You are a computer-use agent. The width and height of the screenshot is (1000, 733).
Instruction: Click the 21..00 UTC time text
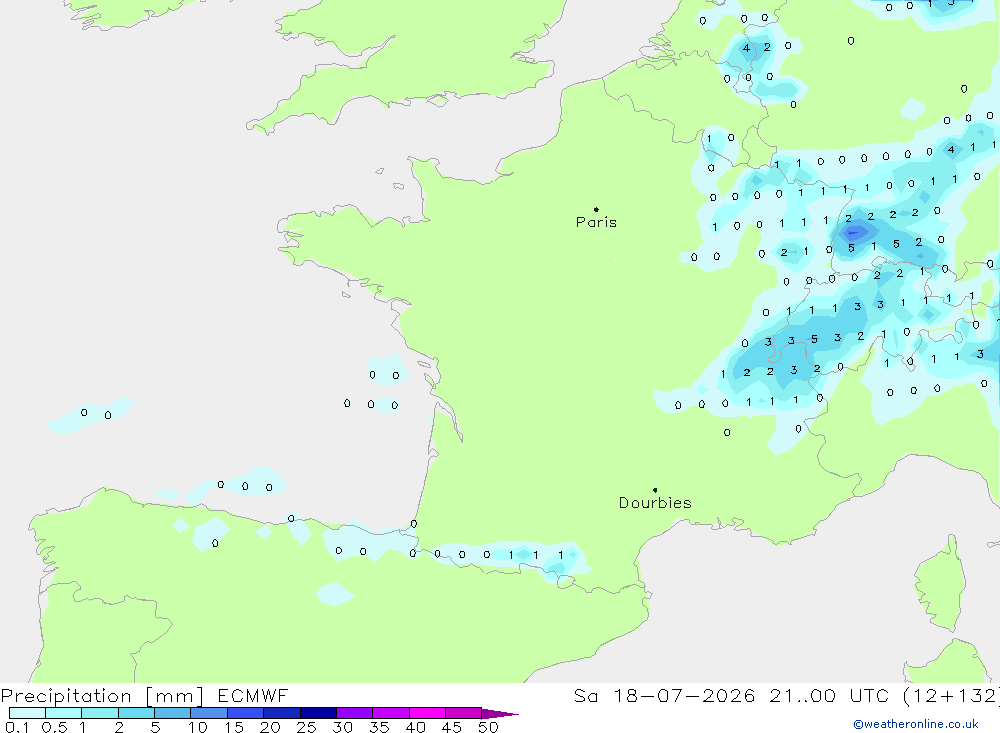coord(829,695)
